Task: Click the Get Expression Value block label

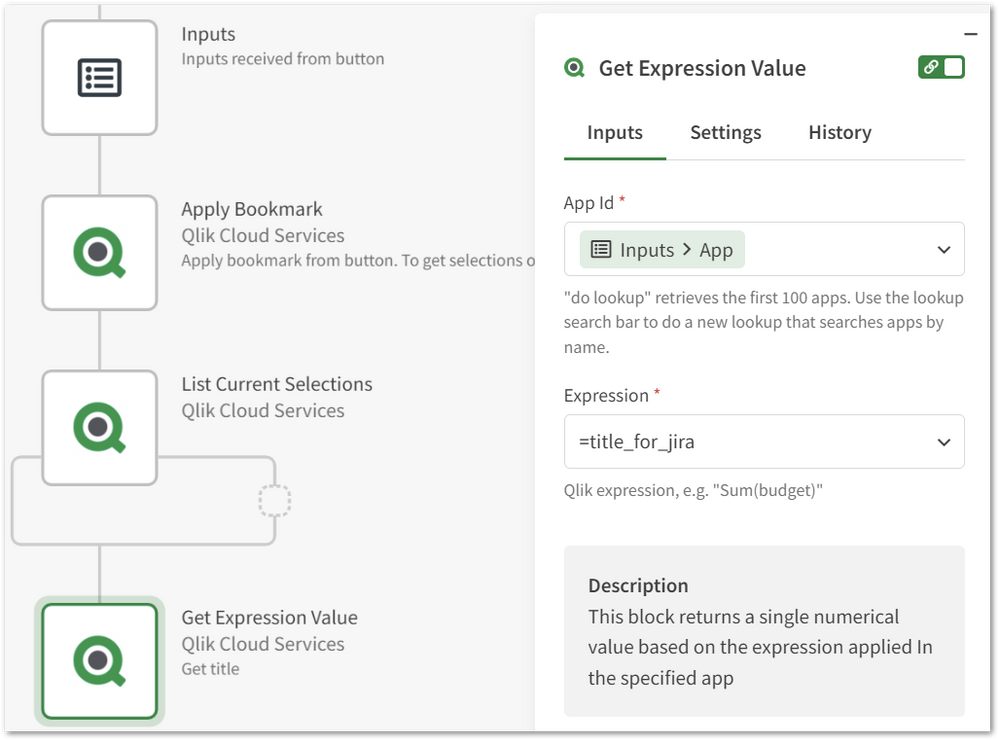Action: (x=269, y=618)
